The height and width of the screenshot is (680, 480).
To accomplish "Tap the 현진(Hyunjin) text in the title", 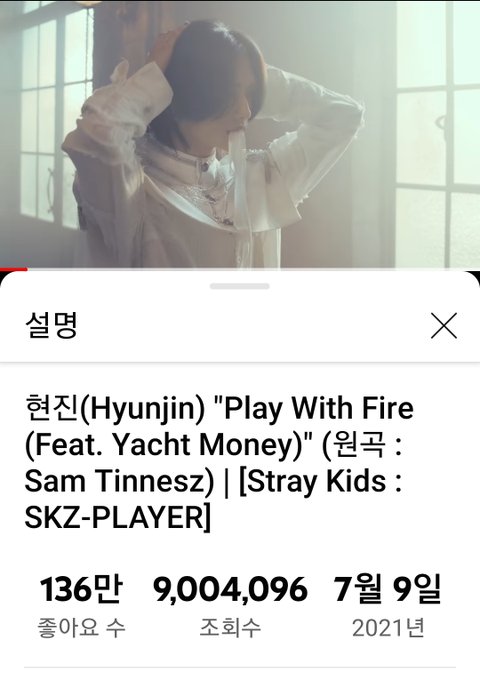I will (x=114, y=409).
